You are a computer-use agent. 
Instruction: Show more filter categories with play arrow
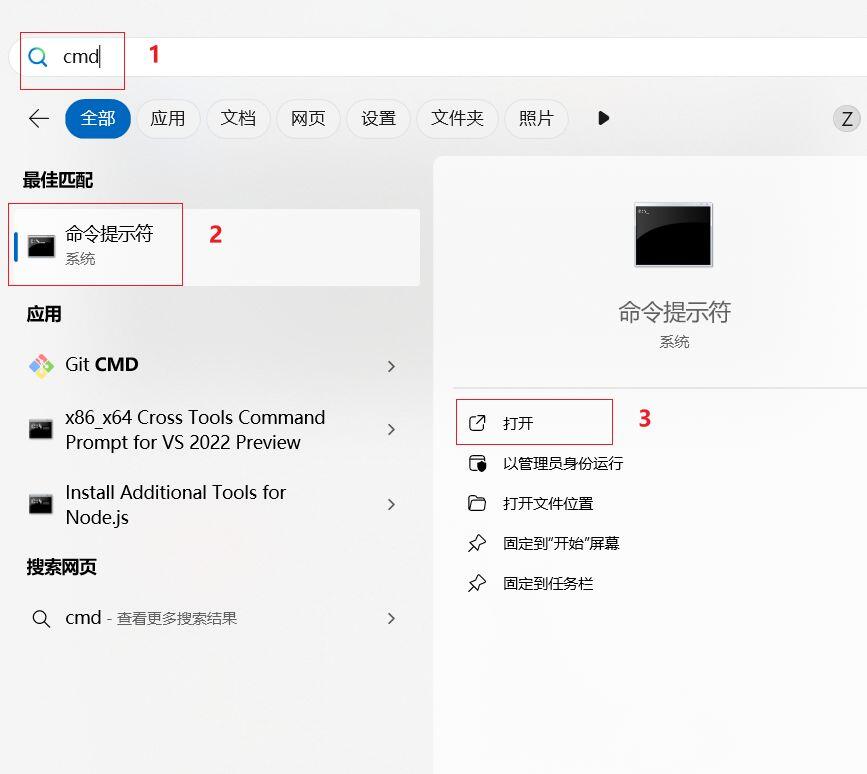click(603, 118)
